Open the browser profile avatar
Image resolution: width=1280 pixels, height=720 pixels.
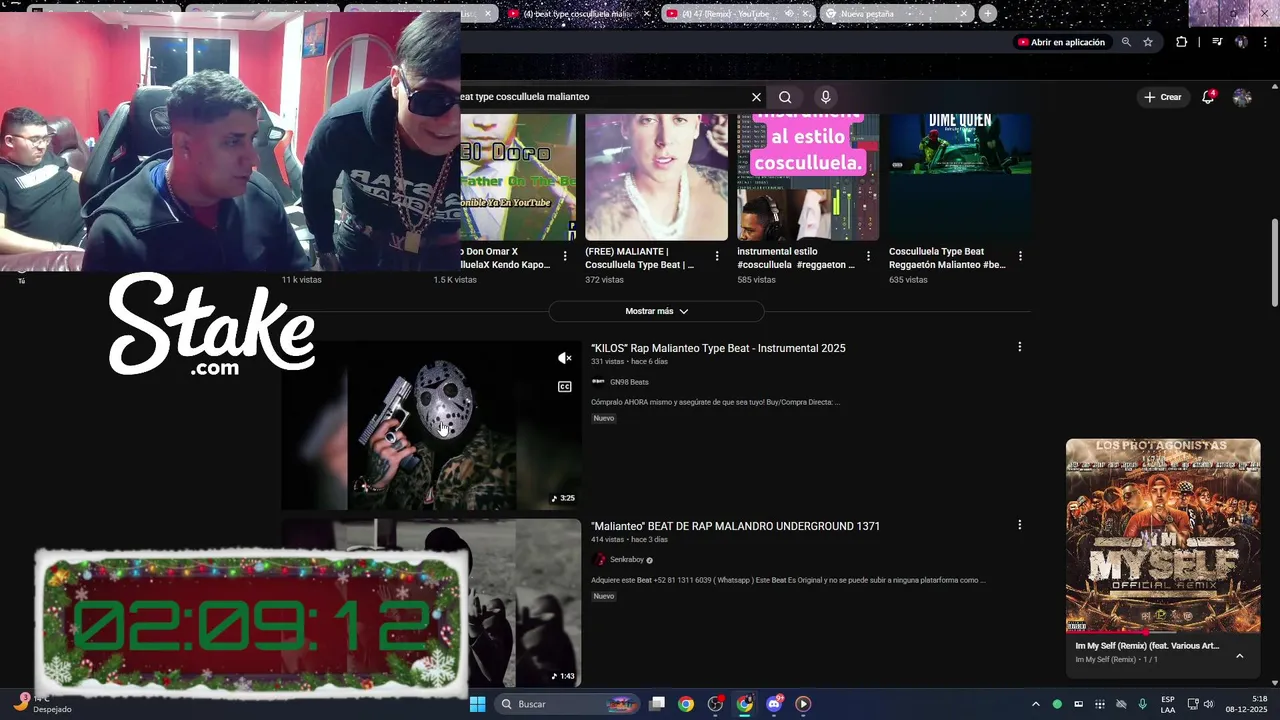pyautogui.click(x=1241, y=42)
